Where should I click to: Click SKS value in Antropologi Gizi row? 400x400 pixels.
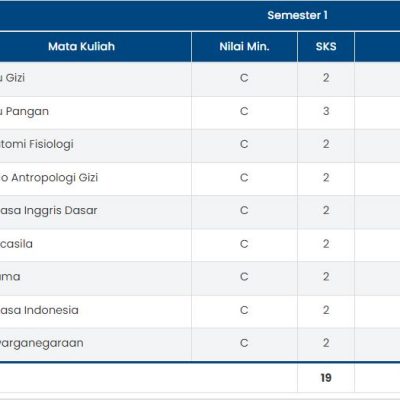pos(326,177)
